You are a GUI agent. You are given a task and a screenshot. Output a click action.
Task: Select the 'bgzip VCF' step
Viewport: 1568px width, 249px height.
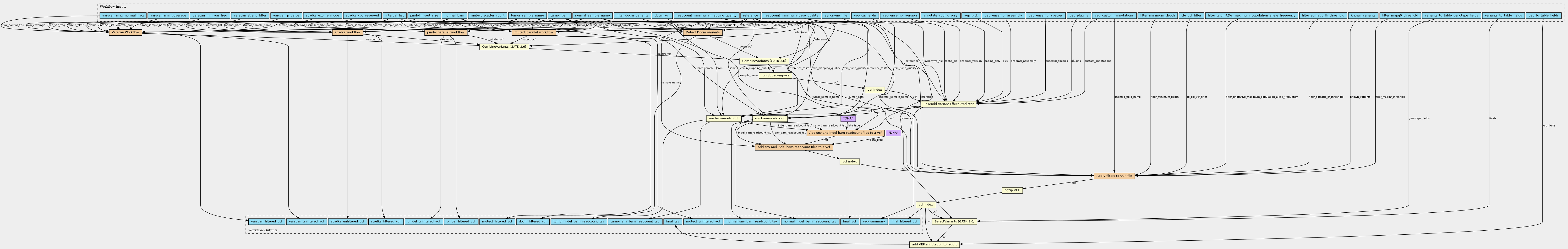(x=1012, y=191)
